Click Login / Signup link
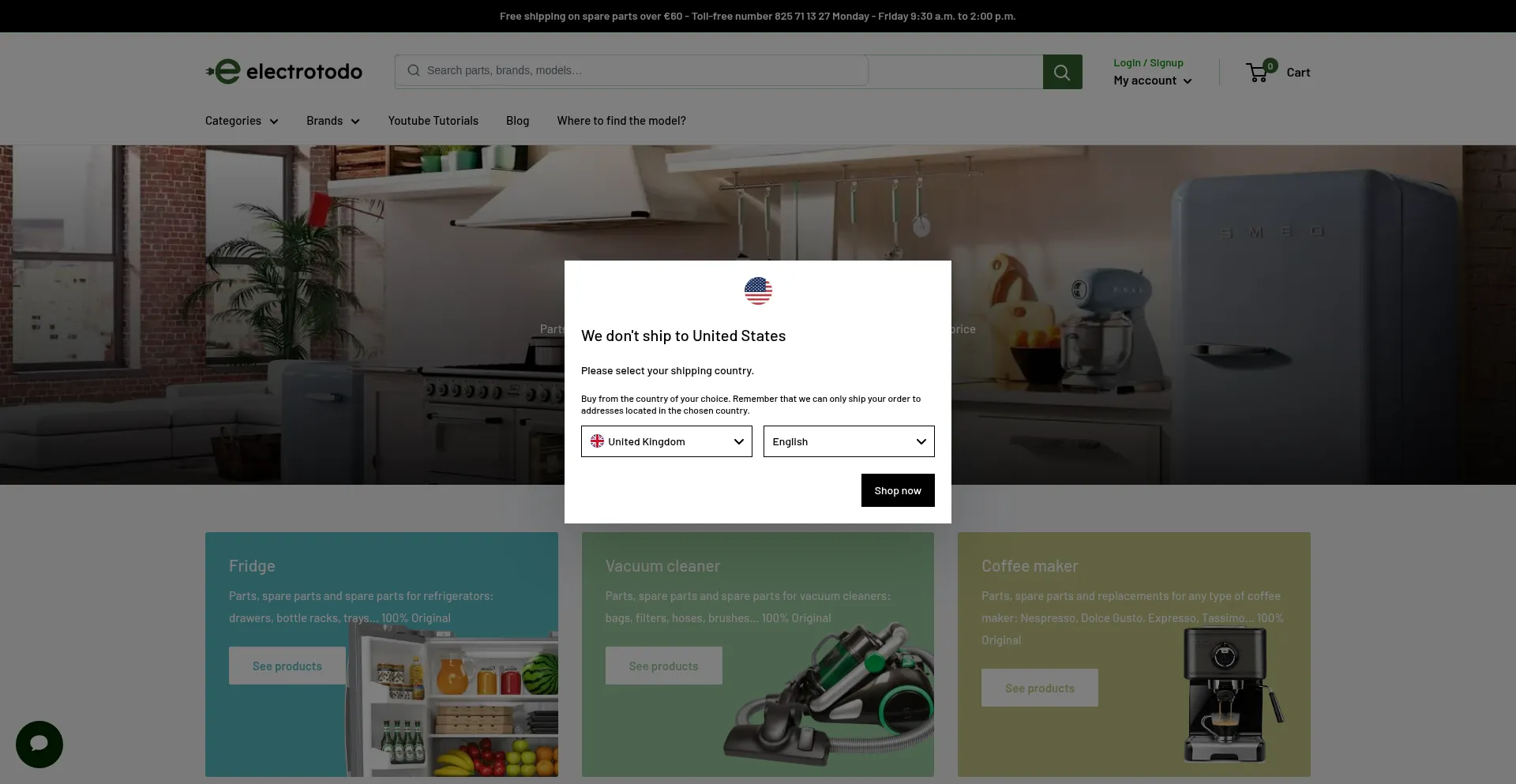The width and height of the screenshot is (1516, 784). pos(1148,62)
